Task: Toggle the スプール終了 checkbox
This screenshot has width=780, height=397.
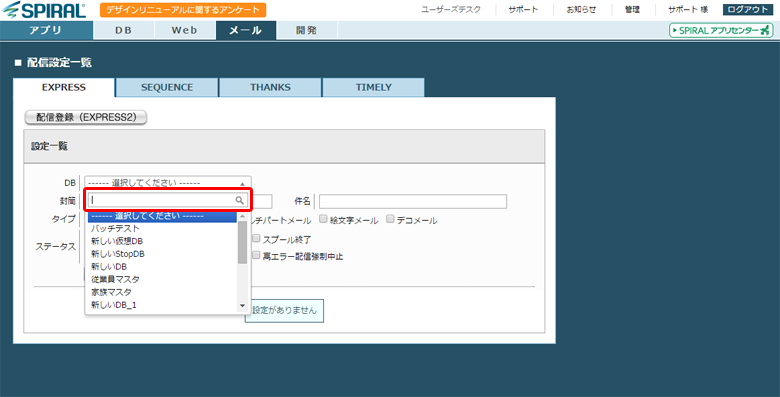Action: [256, 239]
